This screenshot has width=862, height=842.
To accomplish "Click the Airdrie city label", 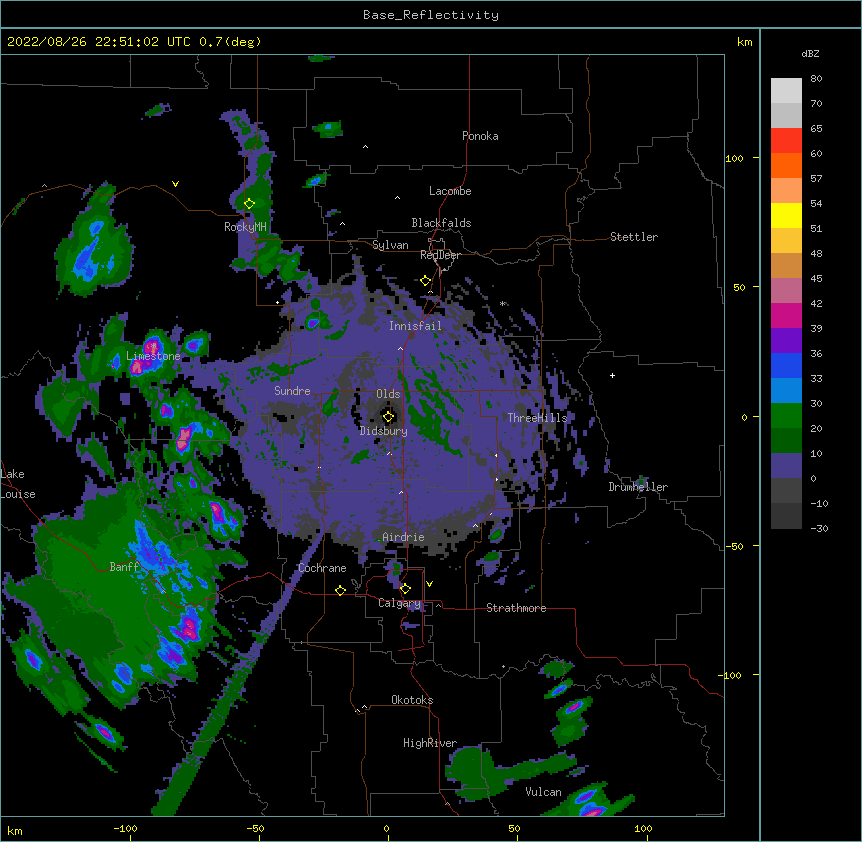I will [403, 537].
